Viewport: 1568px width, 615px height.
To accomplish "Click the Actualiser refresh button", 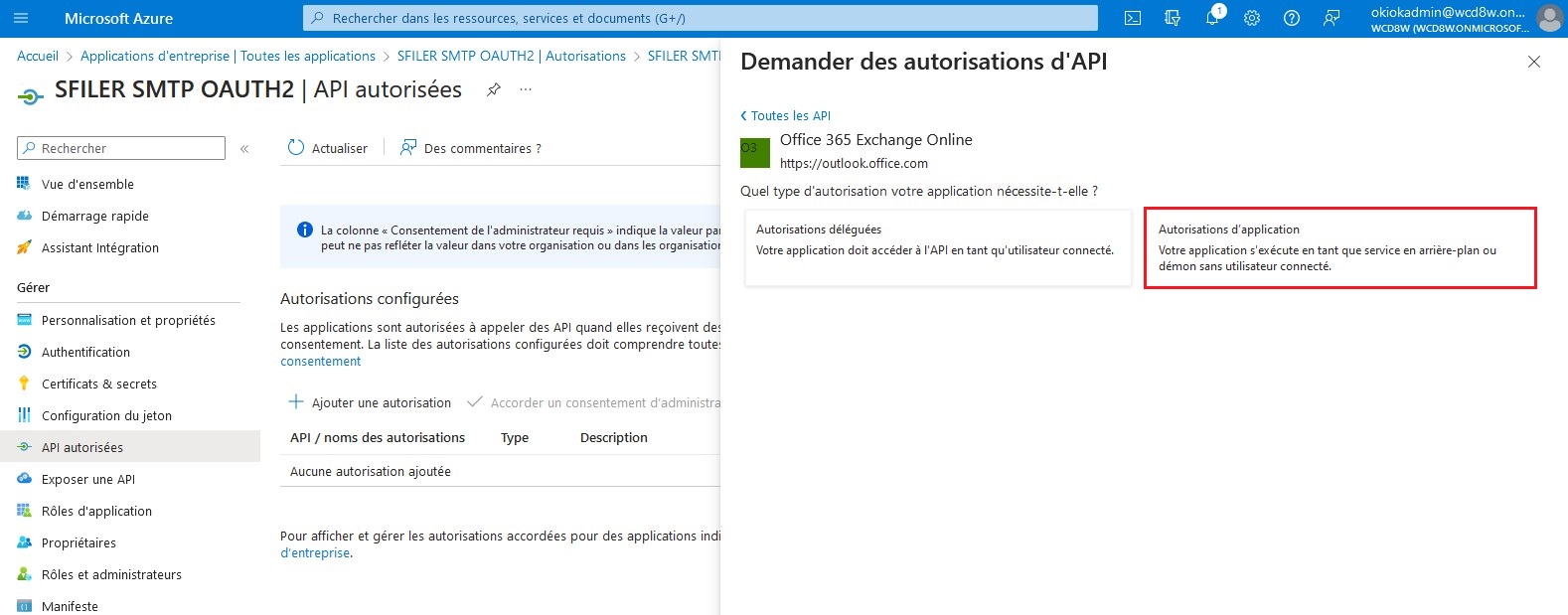I will click(x=327, y=148).
